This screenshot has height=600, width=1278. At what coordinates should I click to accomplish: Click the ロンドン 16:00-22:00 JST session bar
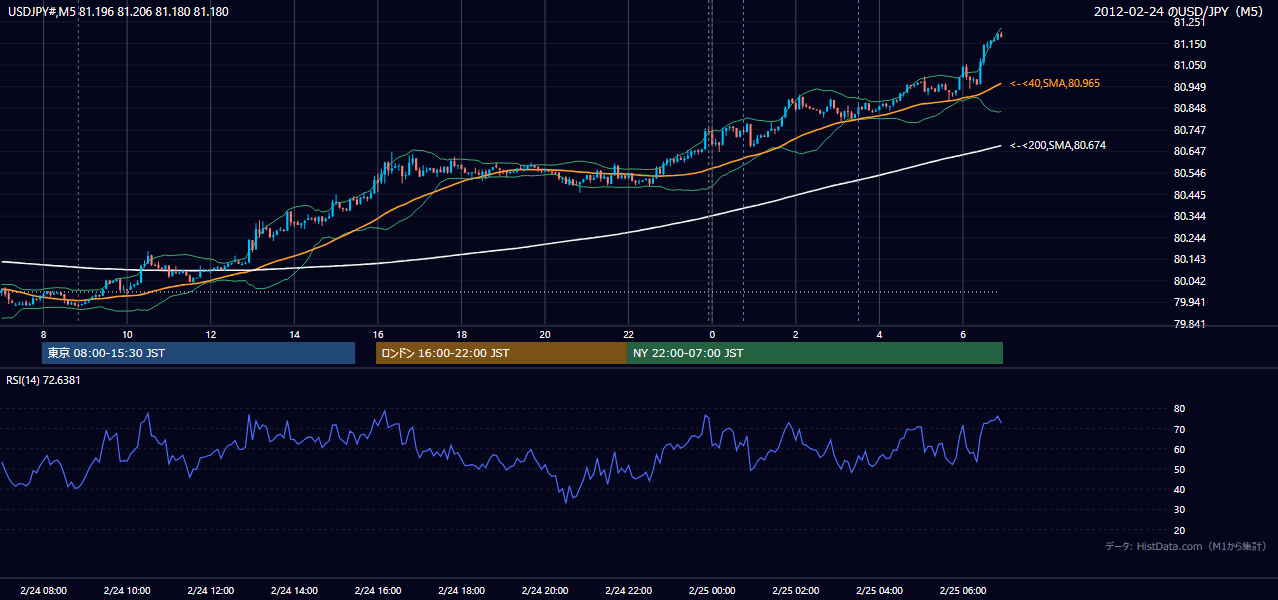click(501, 353)
